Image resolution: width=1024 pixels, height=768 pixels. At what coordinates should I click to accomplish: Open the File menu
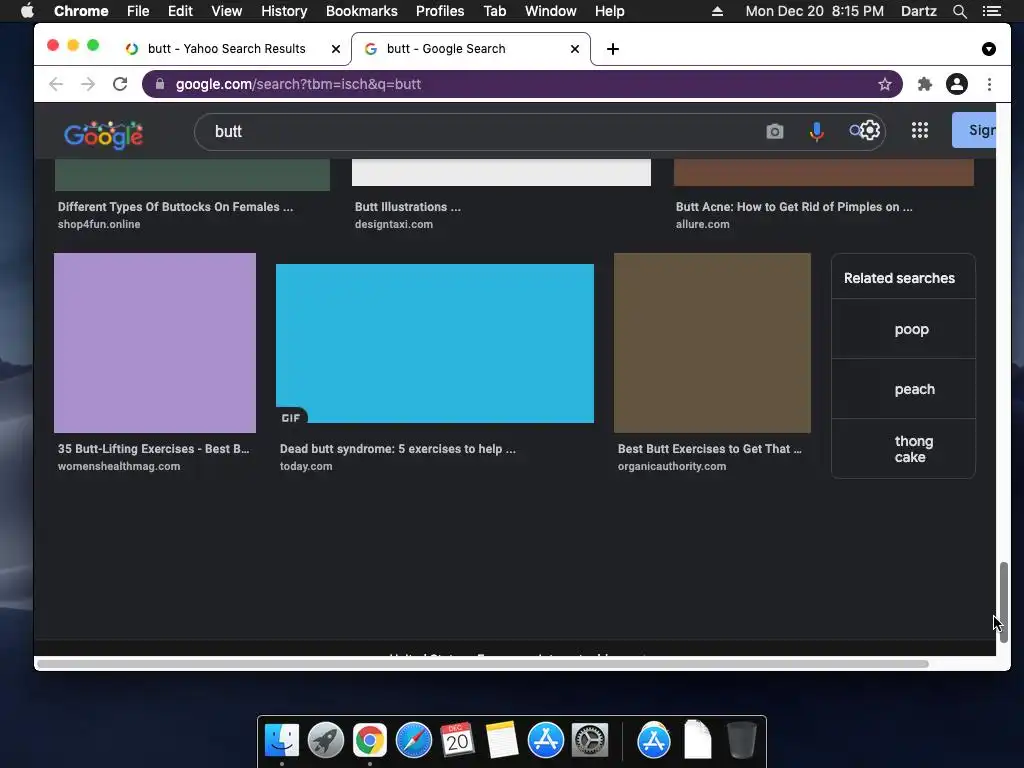click(138, 11)
